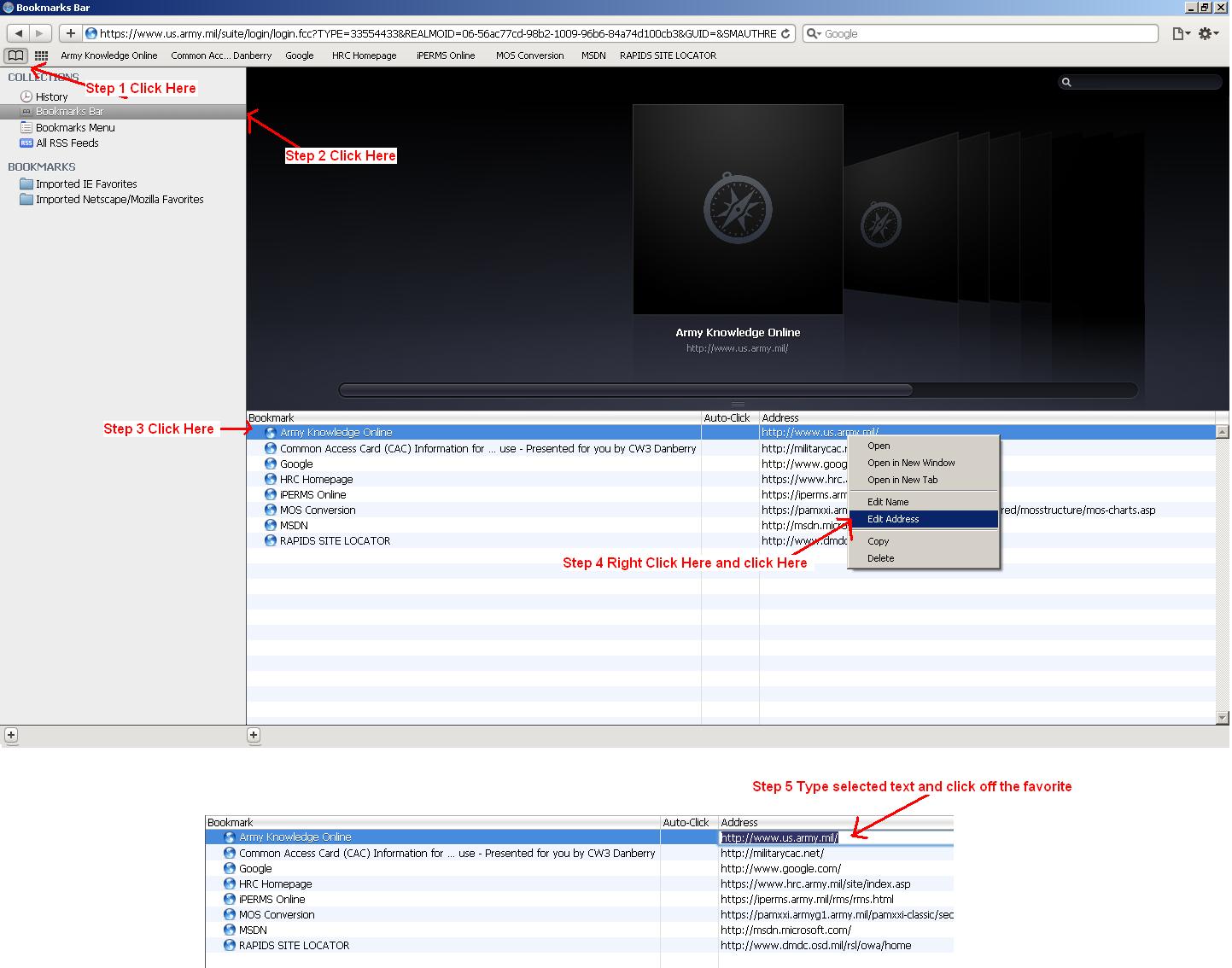The image size is (1232, 968).
Task: Select Delete in the context menu
Action: 880,558
